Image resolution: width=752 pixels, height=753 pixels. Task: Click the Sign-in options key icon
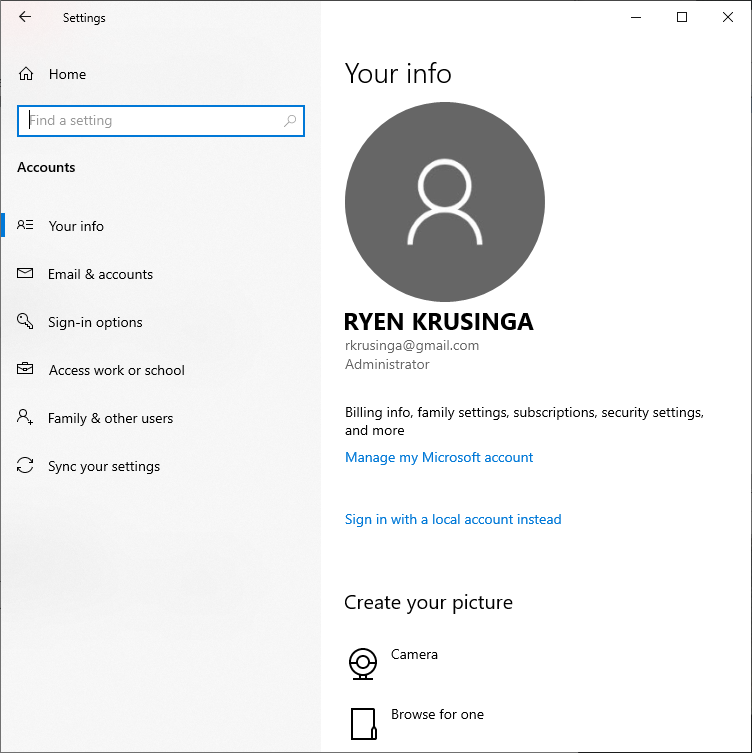tap(25, 321)
